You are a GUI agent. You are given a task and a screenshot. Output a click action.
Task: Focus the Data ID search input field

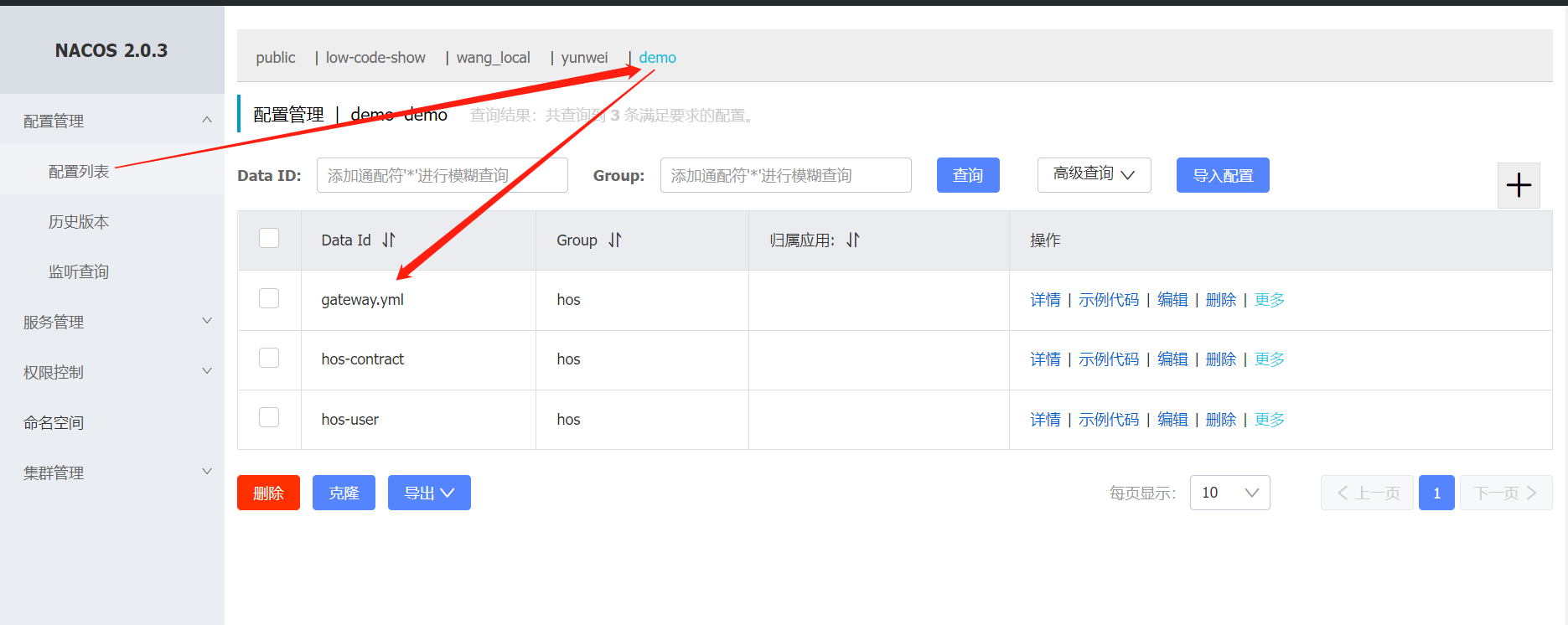tap(442, 175)
